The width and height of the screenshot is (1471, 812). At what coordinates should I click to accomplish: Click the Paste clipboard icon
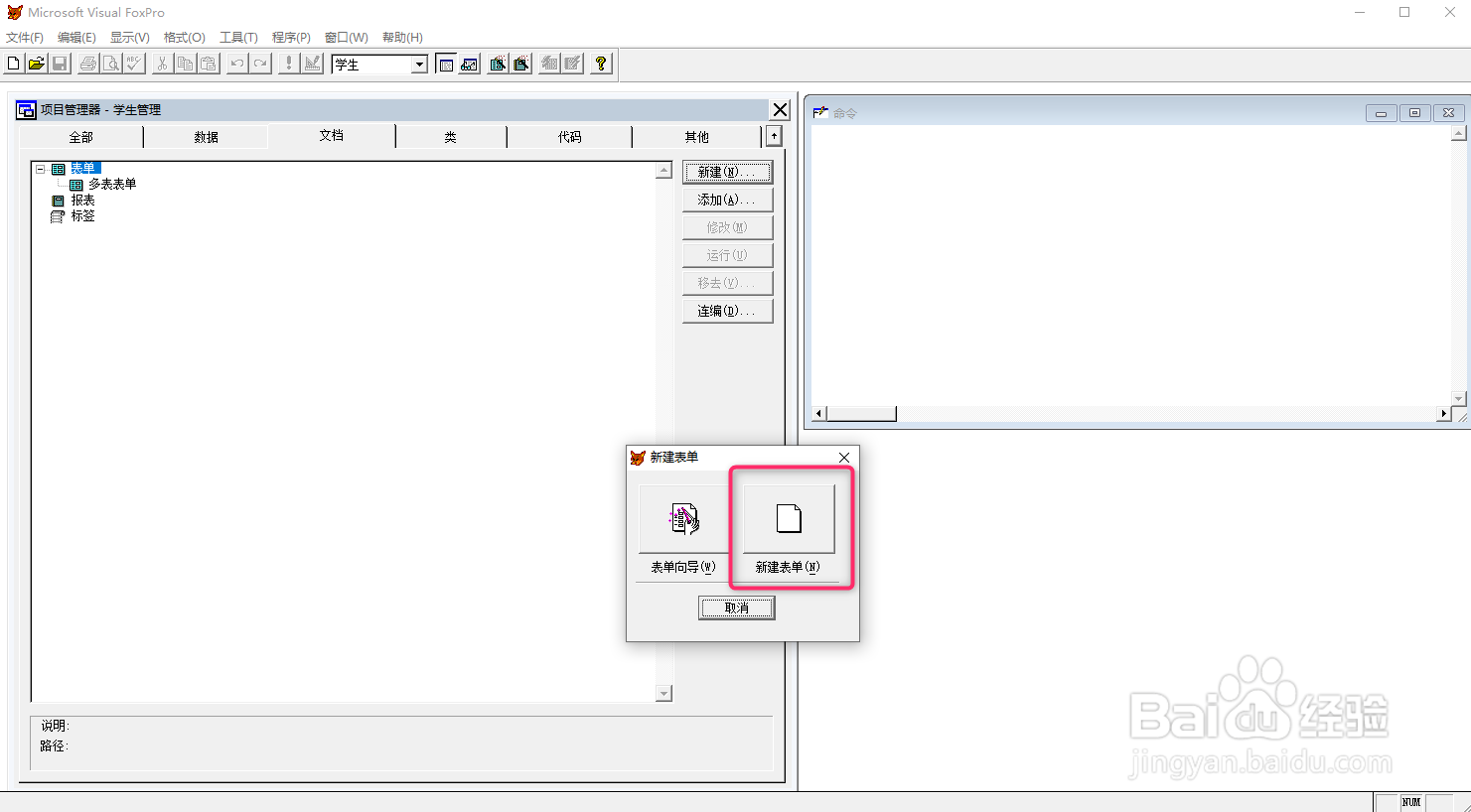point(208,64)
